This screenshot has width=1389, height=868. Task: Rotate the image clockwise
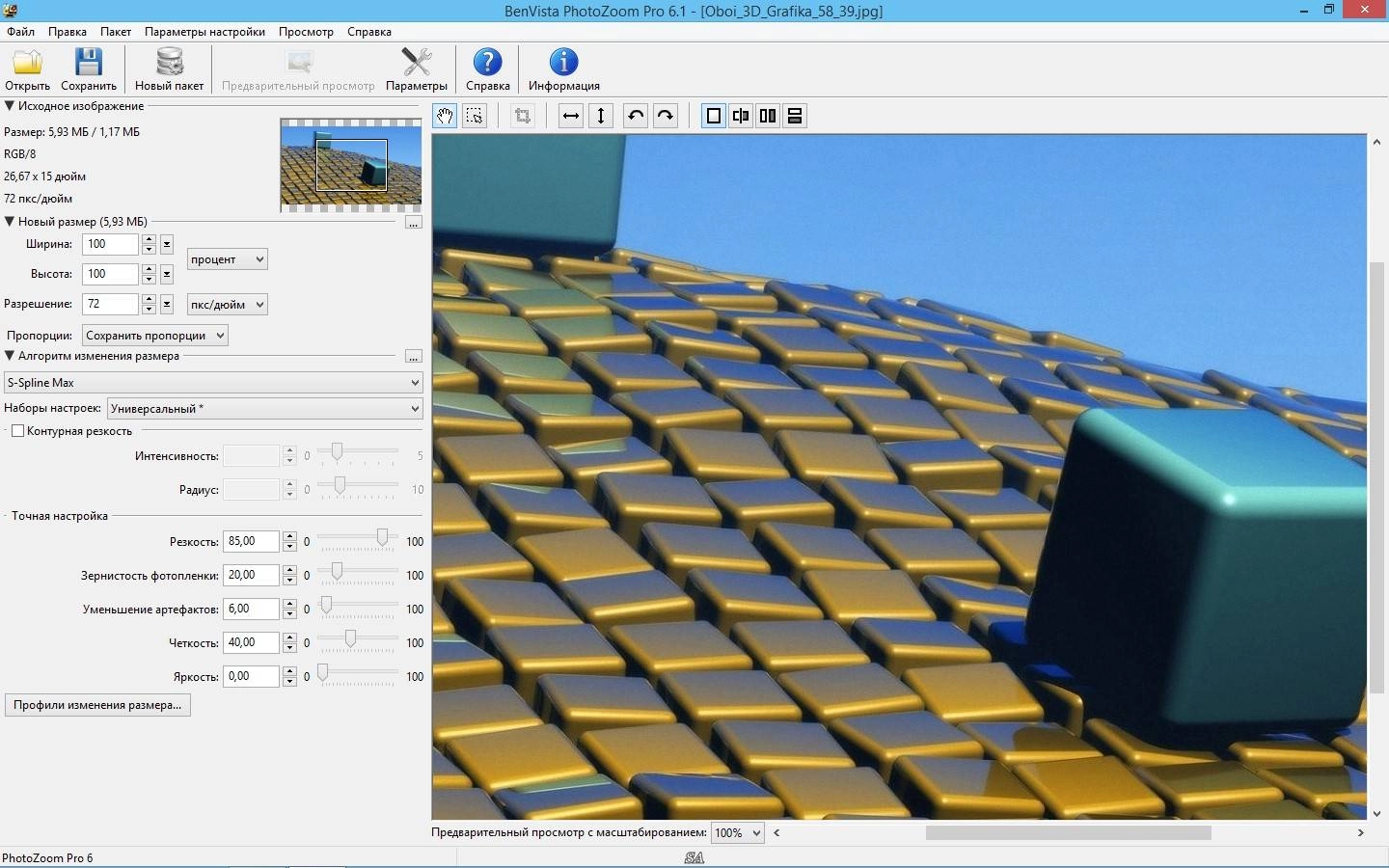tap(666, 116)
